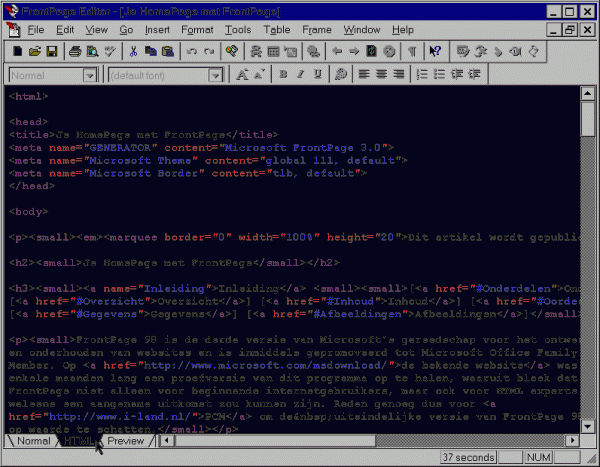Screen dimensions: 600x467
Task: Click the vertical scrollbar up arrow
Action: coord(587,93)
